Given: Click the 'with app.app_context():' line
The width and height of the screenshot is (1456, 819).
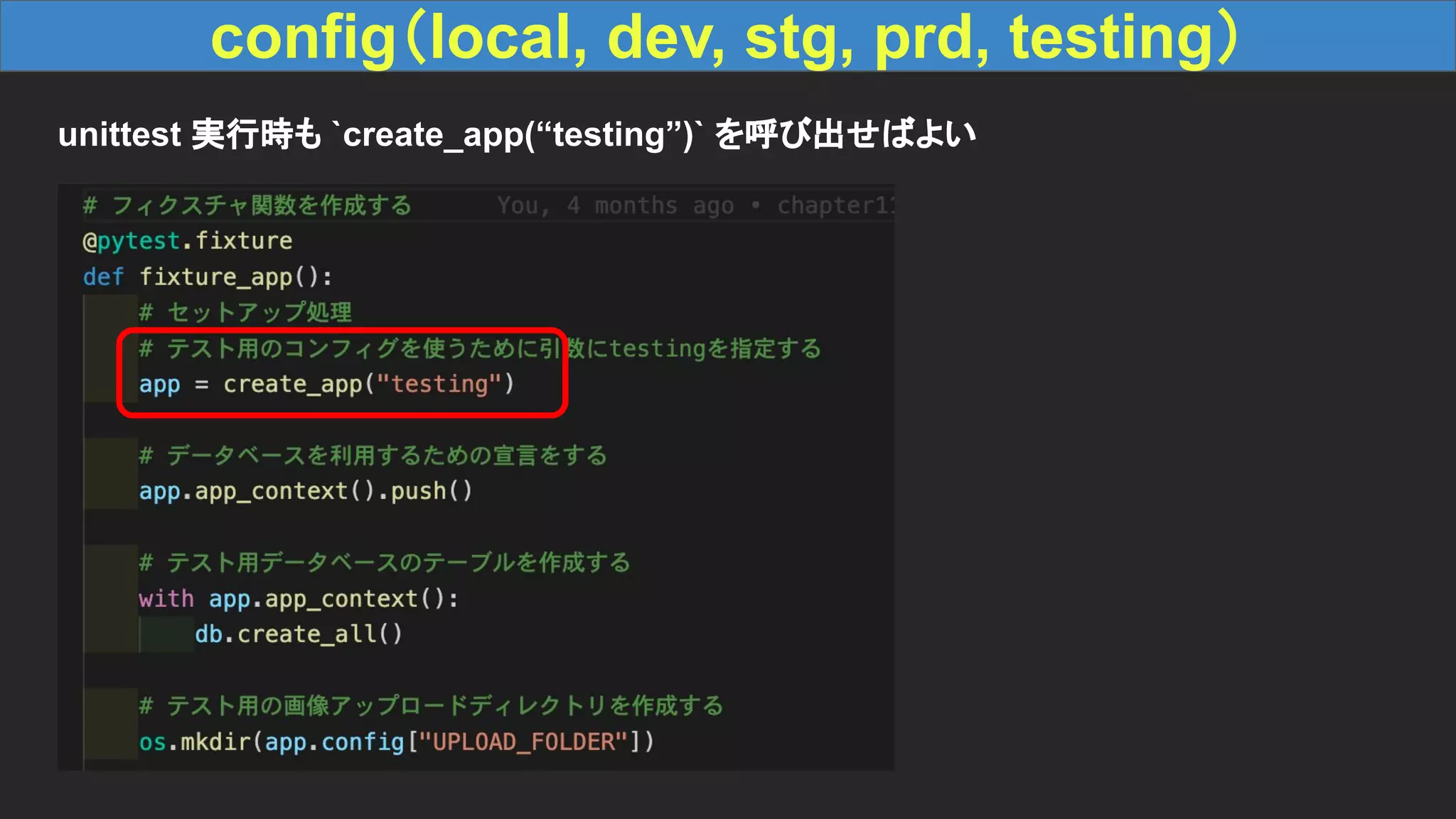Looking at the screenshot, I should click(x=298, y=599).
